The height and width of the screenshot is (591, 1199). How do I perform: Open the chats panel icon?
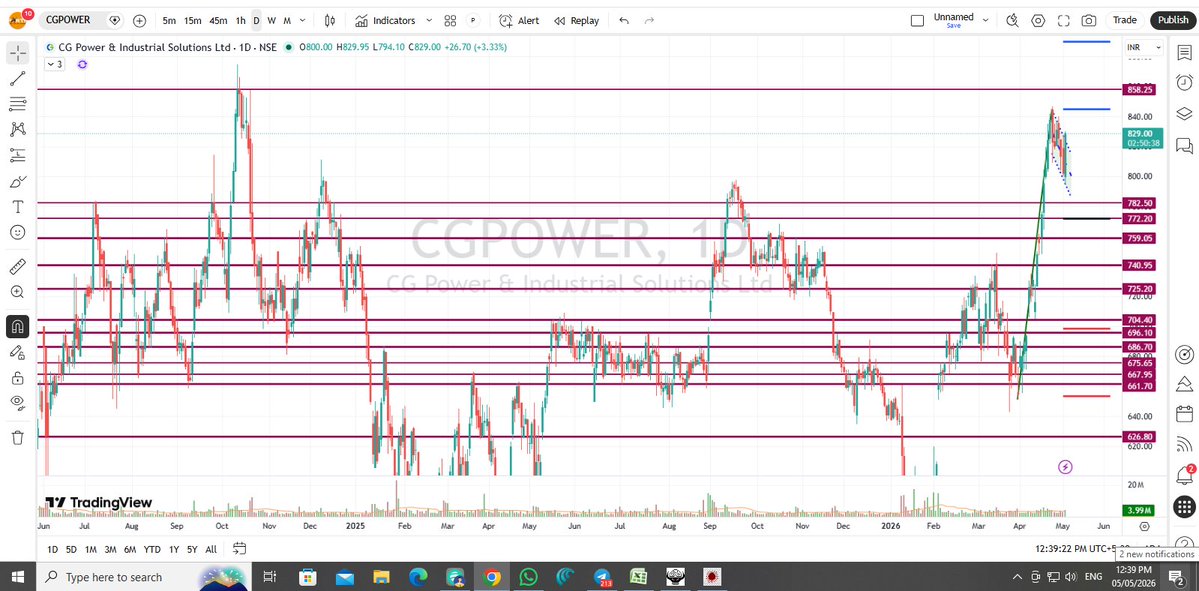click(x=1184, y=145)
